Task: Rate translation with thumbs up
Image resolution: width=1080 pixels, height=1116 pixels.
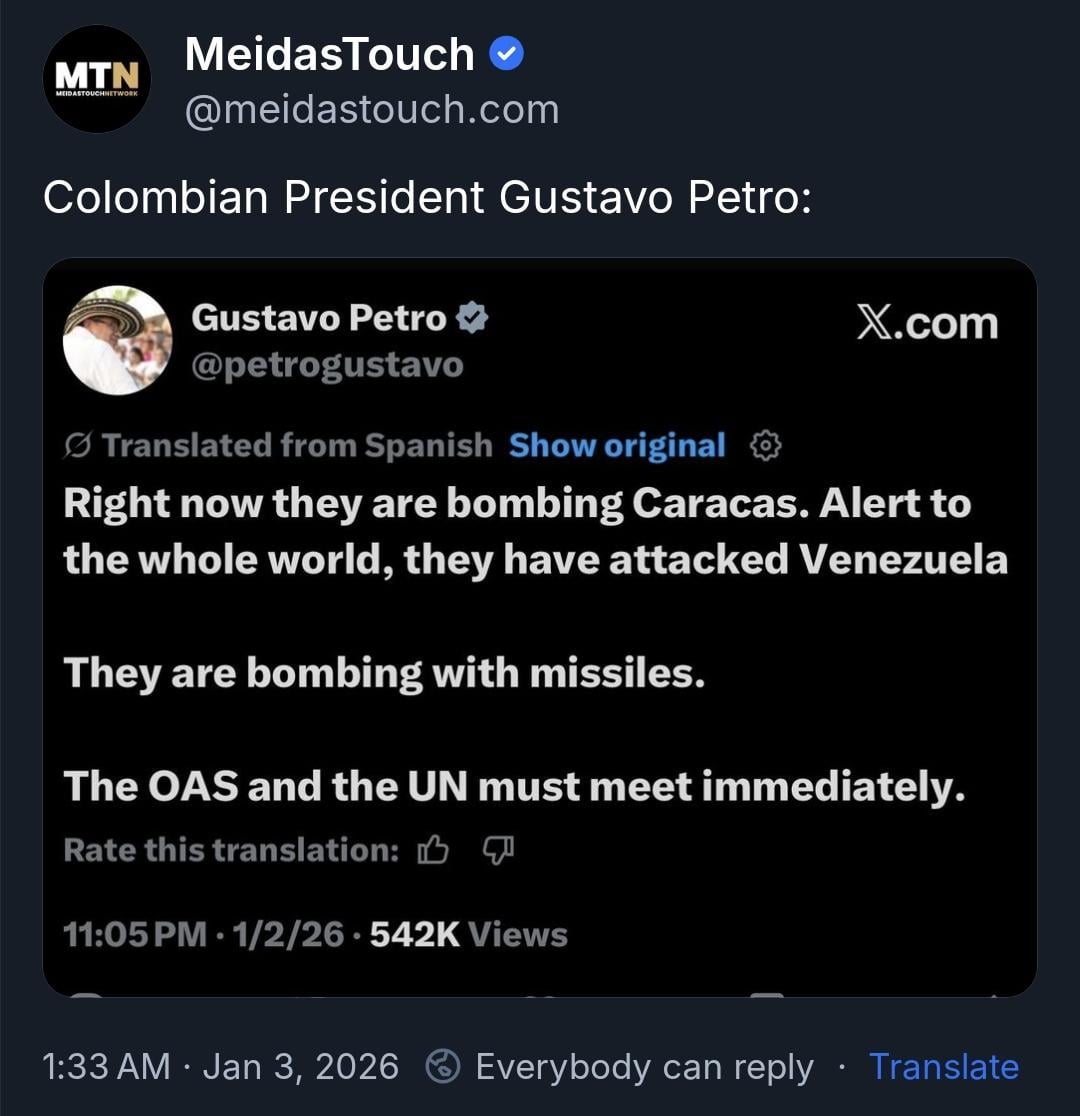Action: tap(433, 850)
